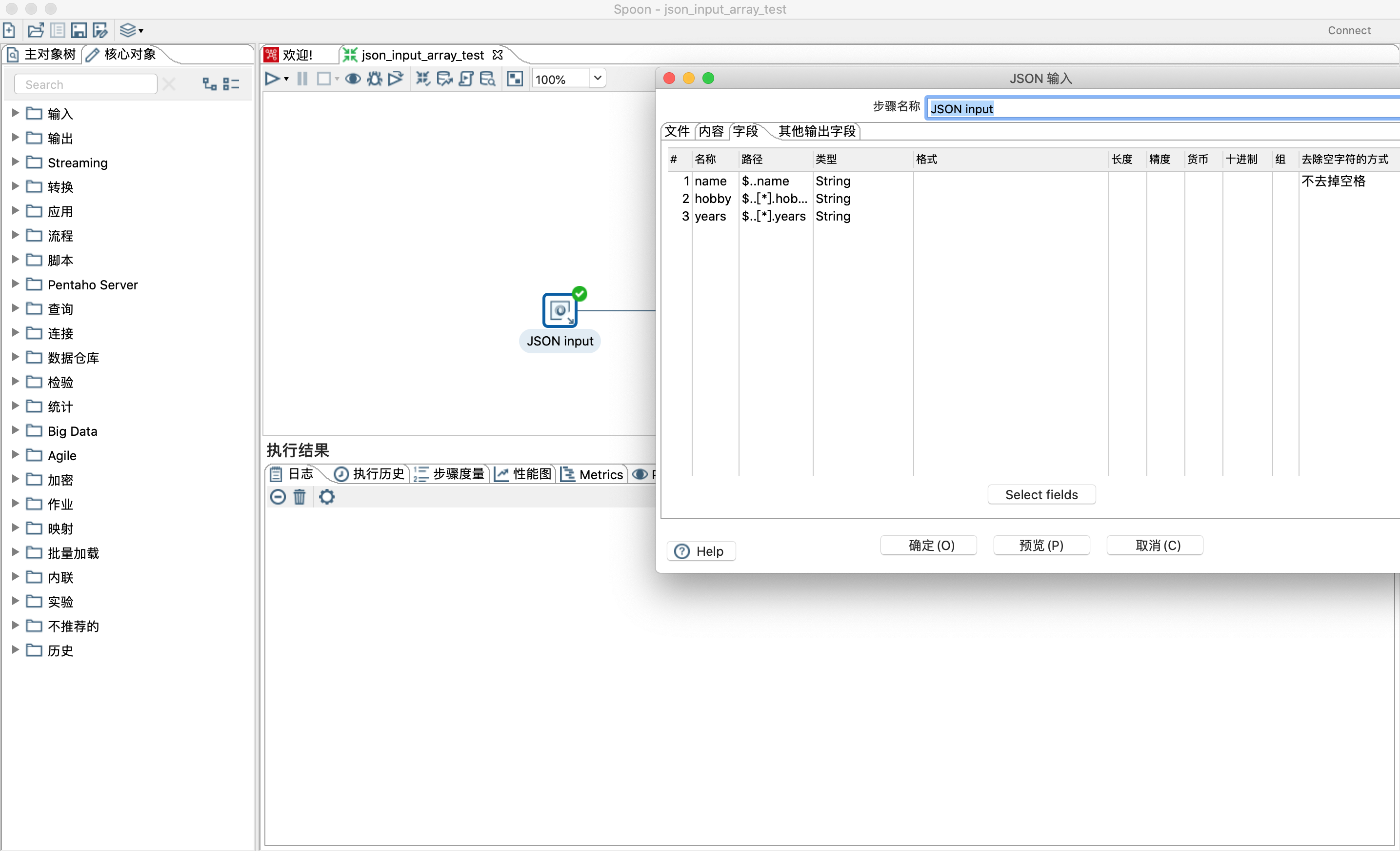This screenshot has height=851, width=1400.
Task: Click the preview transformation eye icon
Action: (x=353, y=79)
